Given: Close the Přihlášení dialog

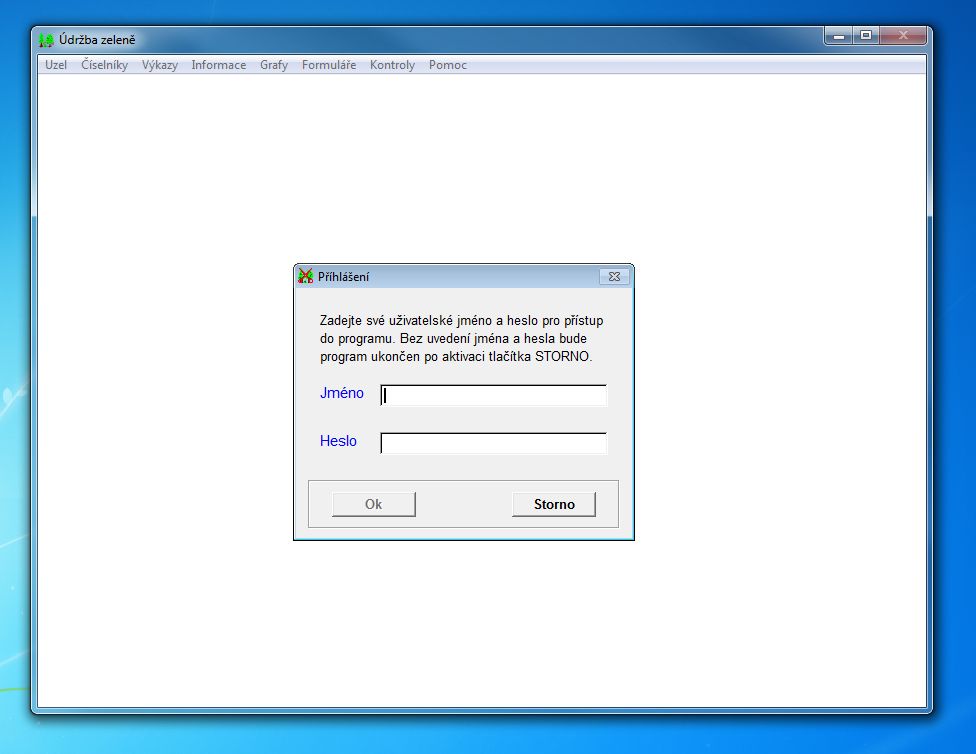Looking at the screenshot, I should click(x=614, y=276).
